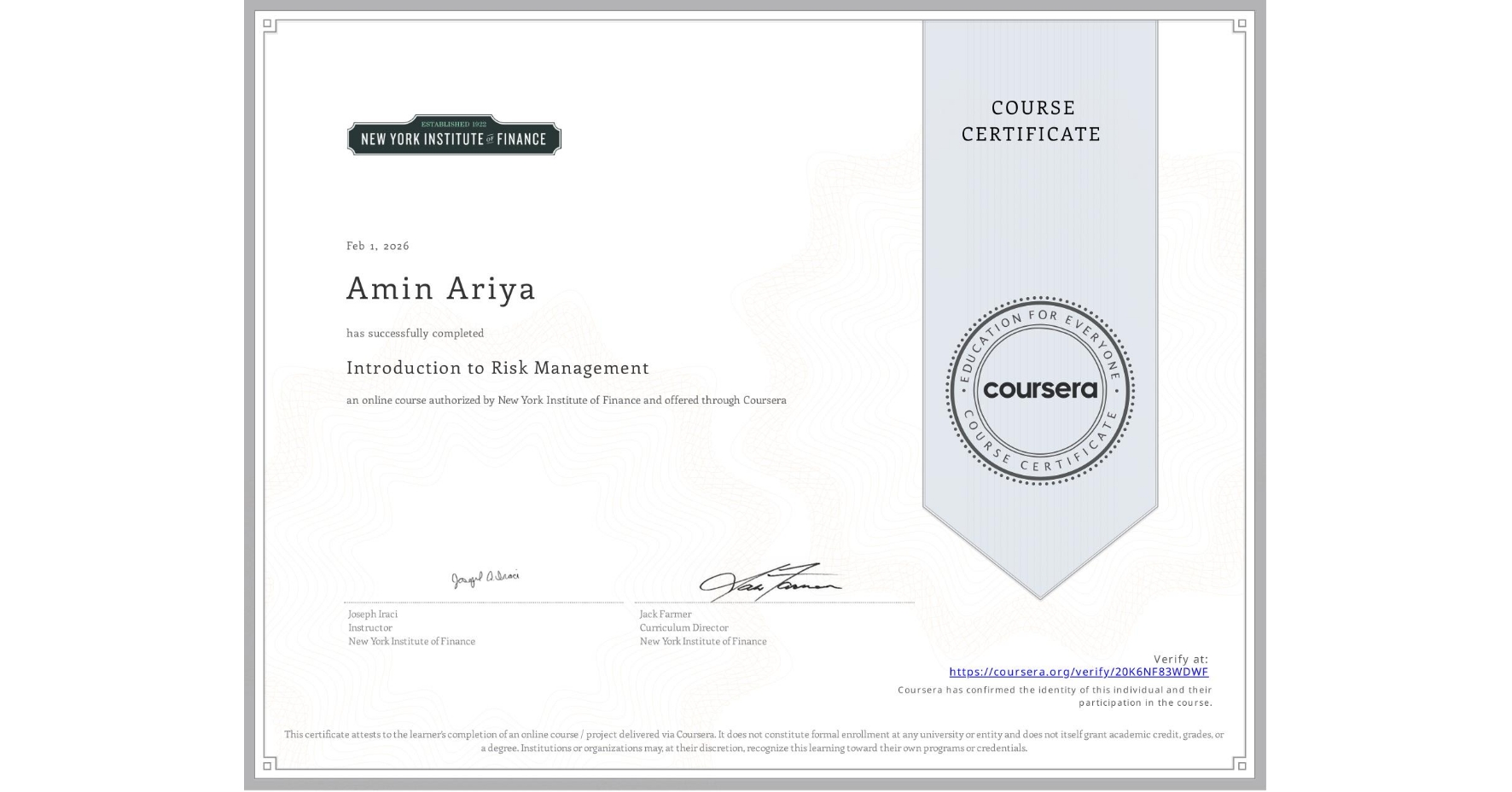Screen dimensions: 1512x792
Task: Select Joseph Iraci's signature
Action: [x=486, y=578]
